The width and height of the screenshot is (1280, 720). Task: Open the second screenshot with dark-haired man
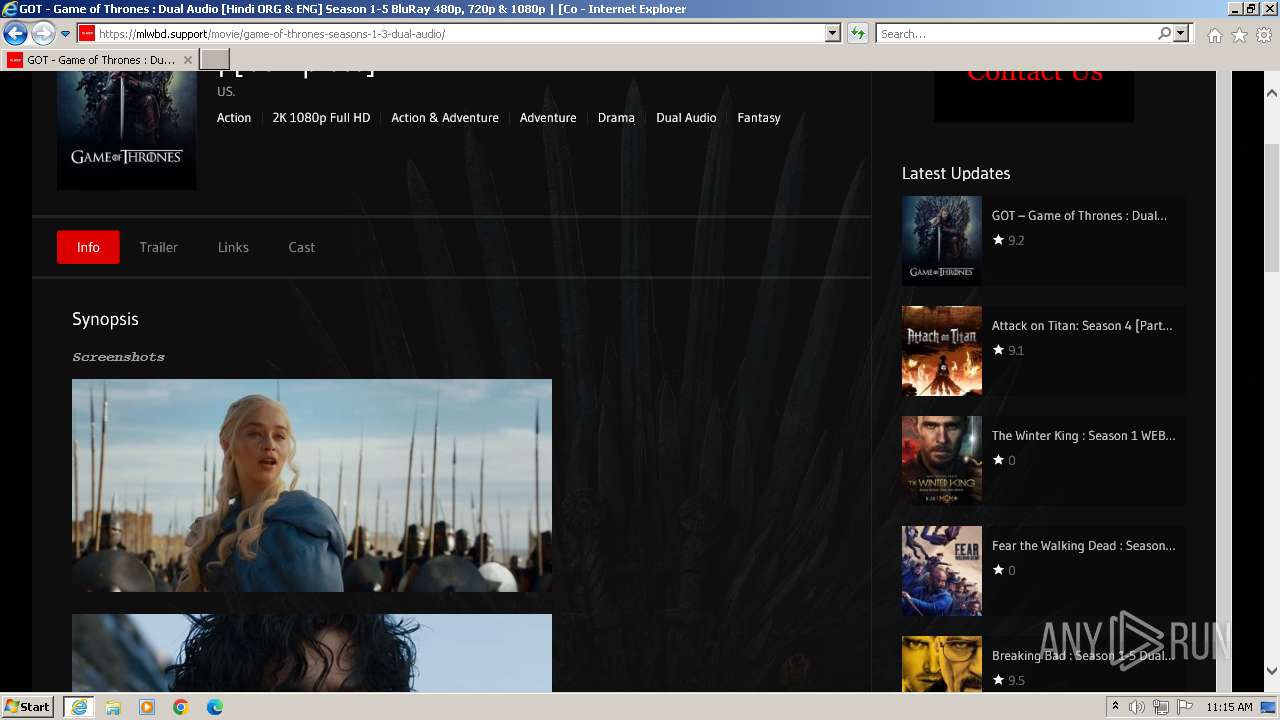(x=312, y=653)
